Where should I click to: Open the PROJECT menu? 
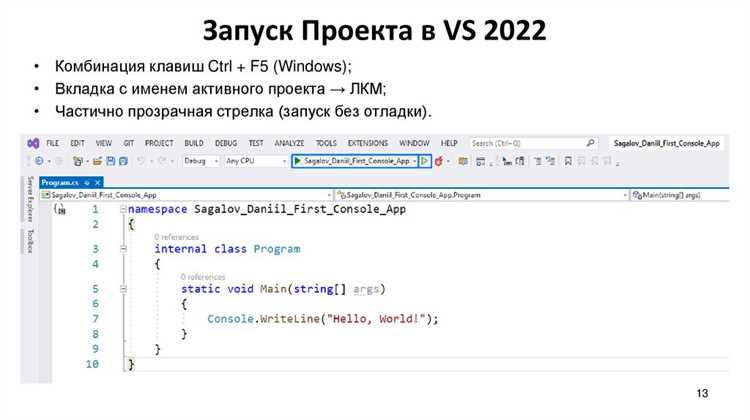159,143
